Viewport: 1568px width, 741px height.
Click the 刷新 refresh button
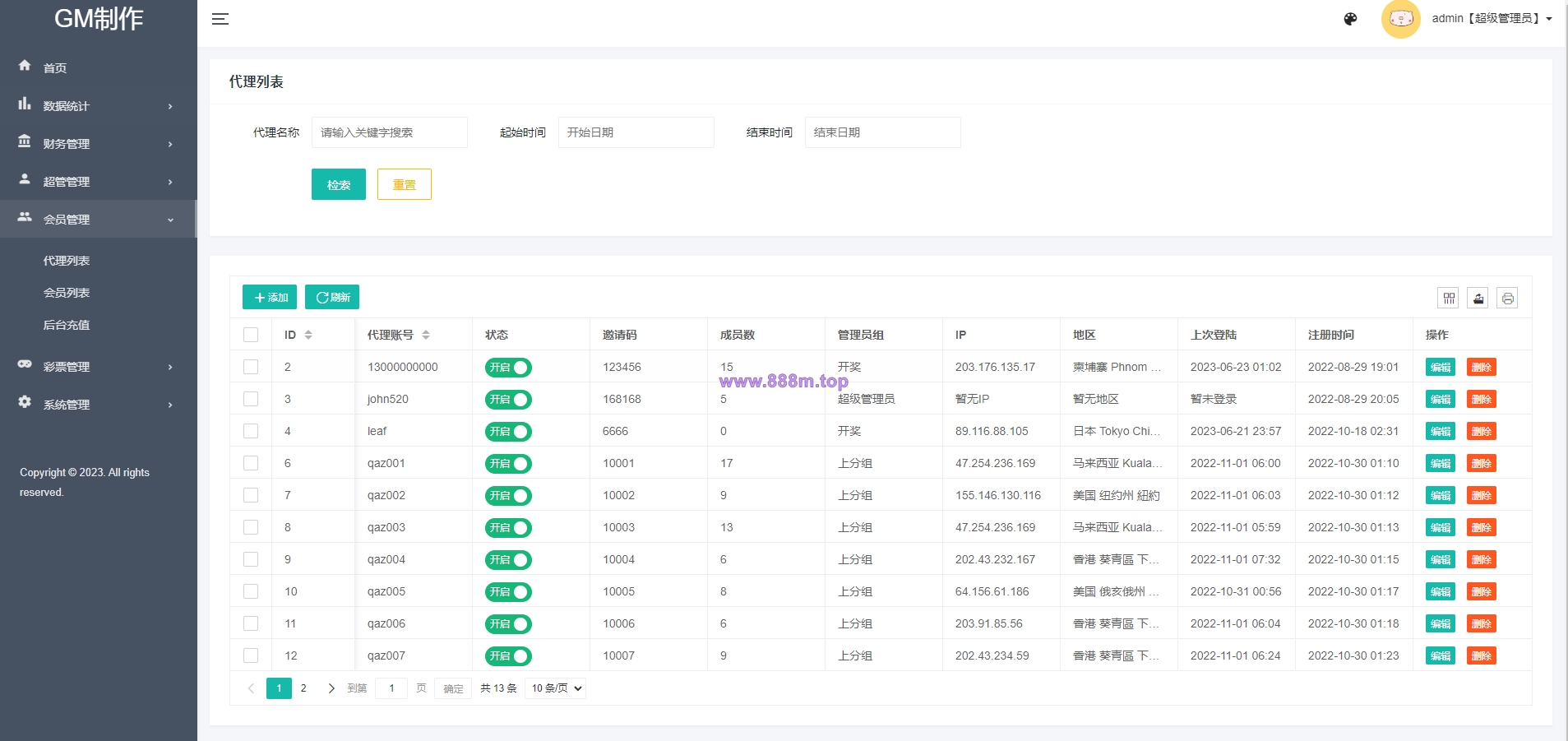(x=332, y=297)
